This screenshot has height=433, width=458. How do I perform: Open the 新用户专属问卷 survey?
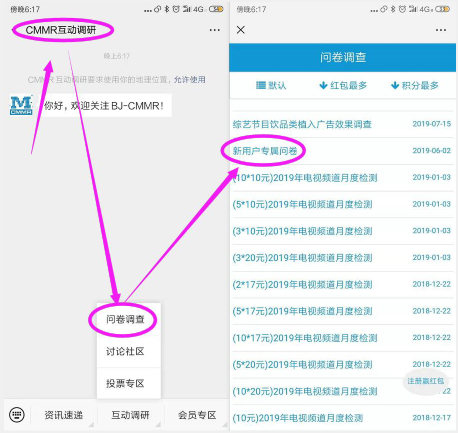pyautogui.click(x=343, y=151)
